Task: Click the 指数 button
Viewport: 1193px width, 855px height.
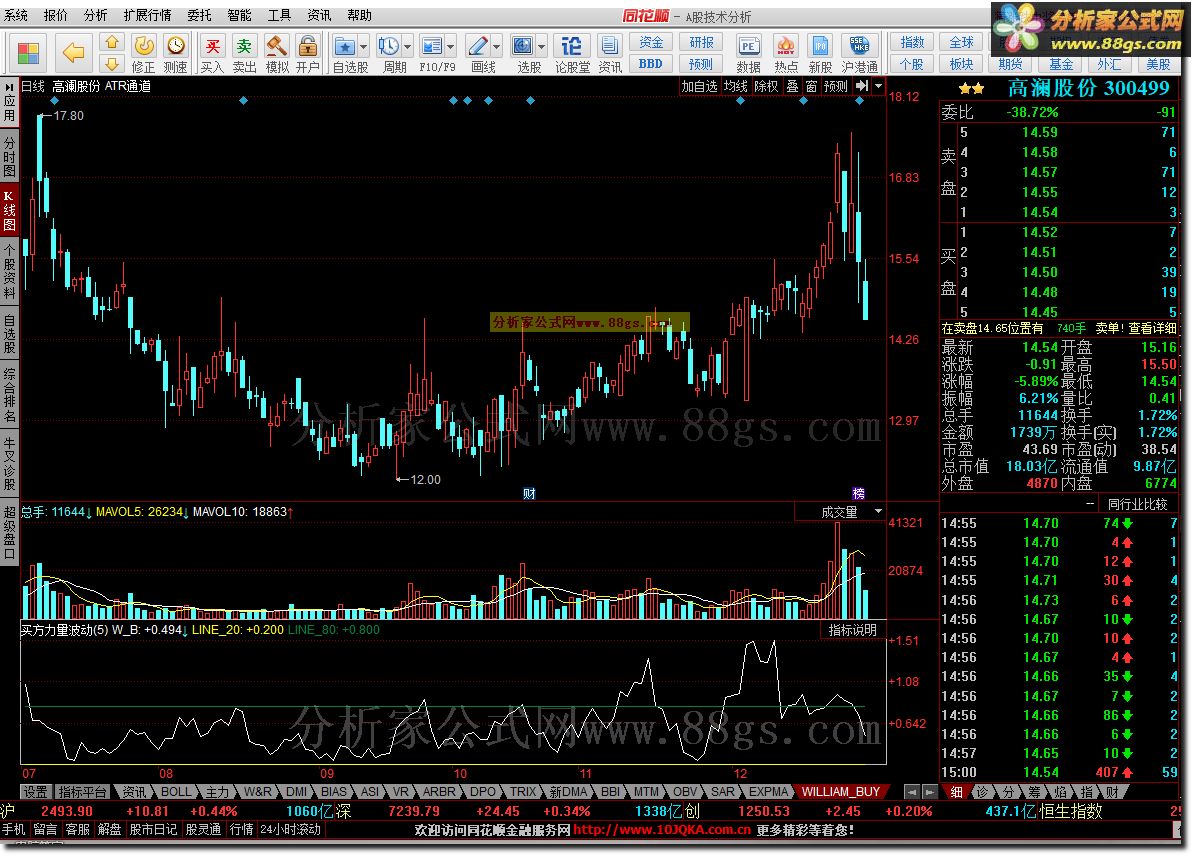Action: tap(912, 43)
